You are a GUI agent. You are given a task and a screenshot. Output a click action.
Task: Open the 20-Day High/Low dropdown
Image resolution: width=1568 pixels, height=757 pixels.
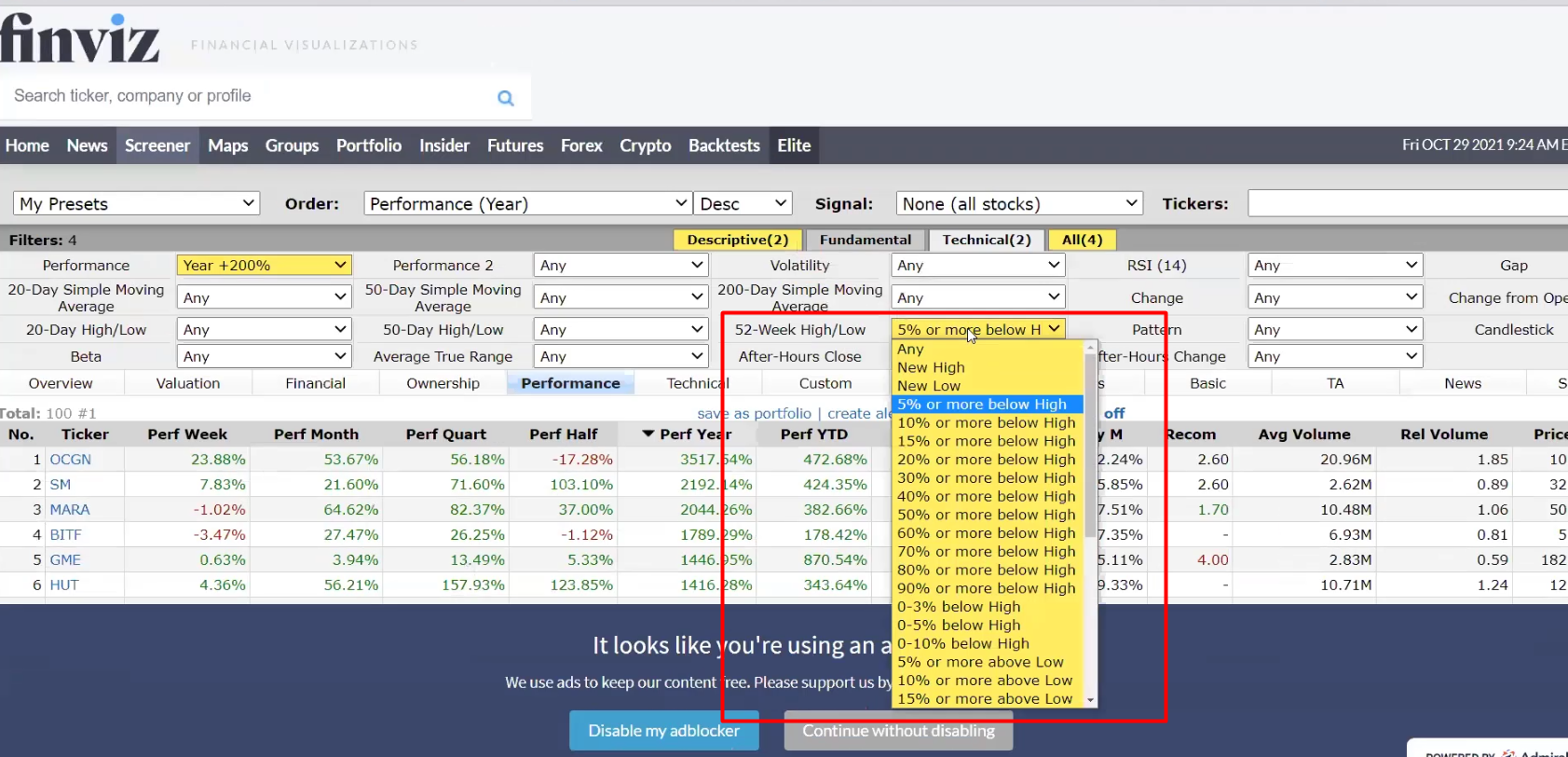point(264,329)
